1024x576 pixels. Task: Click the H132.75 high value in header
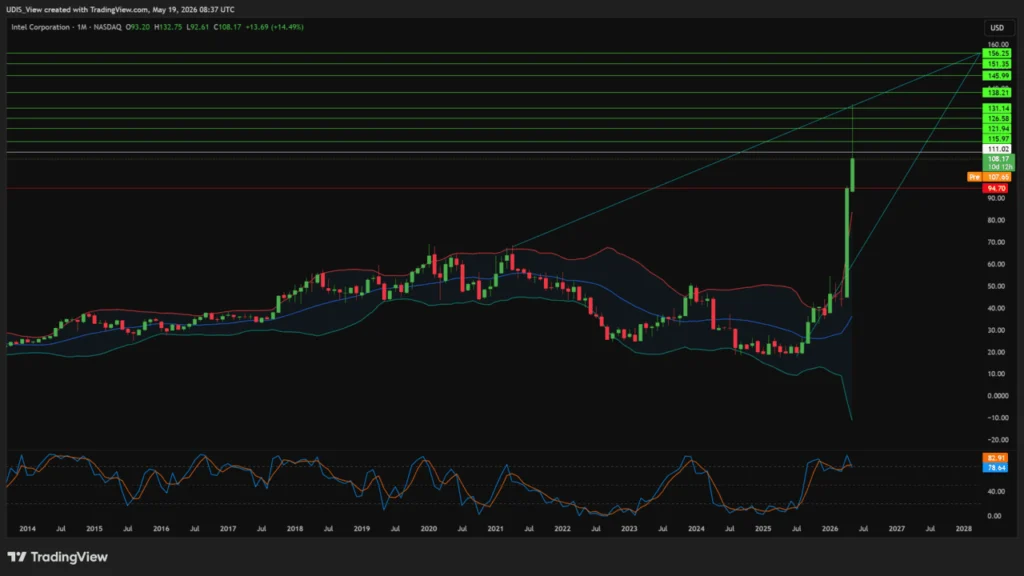[168, 27]
